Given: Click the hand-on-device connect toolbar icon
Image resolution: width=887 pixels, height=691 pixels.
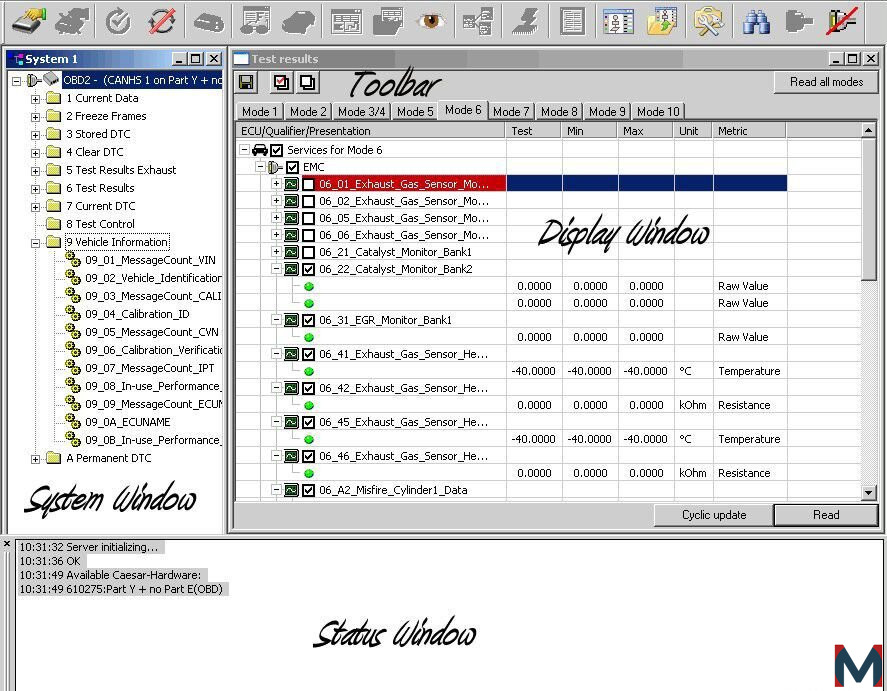Looking at the screenshot, I should [x=29, y=21].
